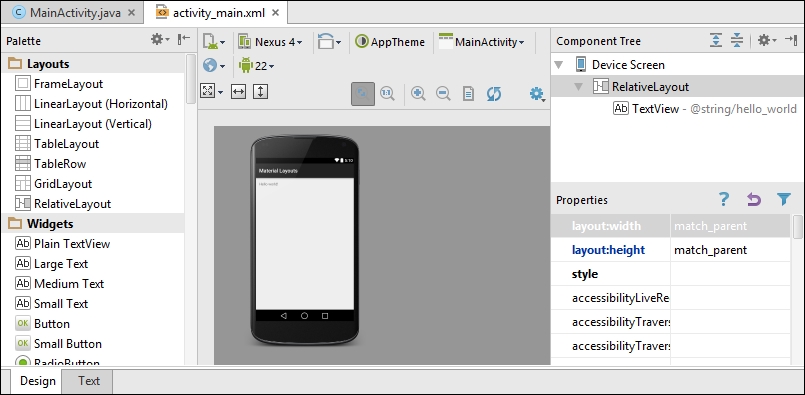805x395 pixels.
Task: Click the expand height vertical arrow icon
Action: coord(261,92)
